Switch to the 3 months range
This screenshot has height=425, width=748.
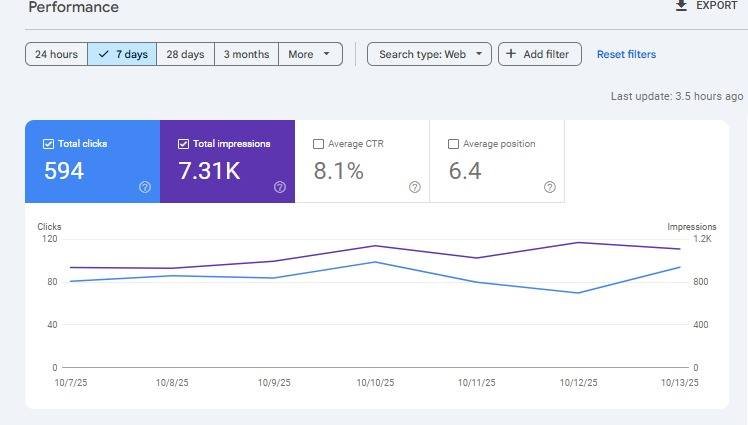tap(247, 54)
